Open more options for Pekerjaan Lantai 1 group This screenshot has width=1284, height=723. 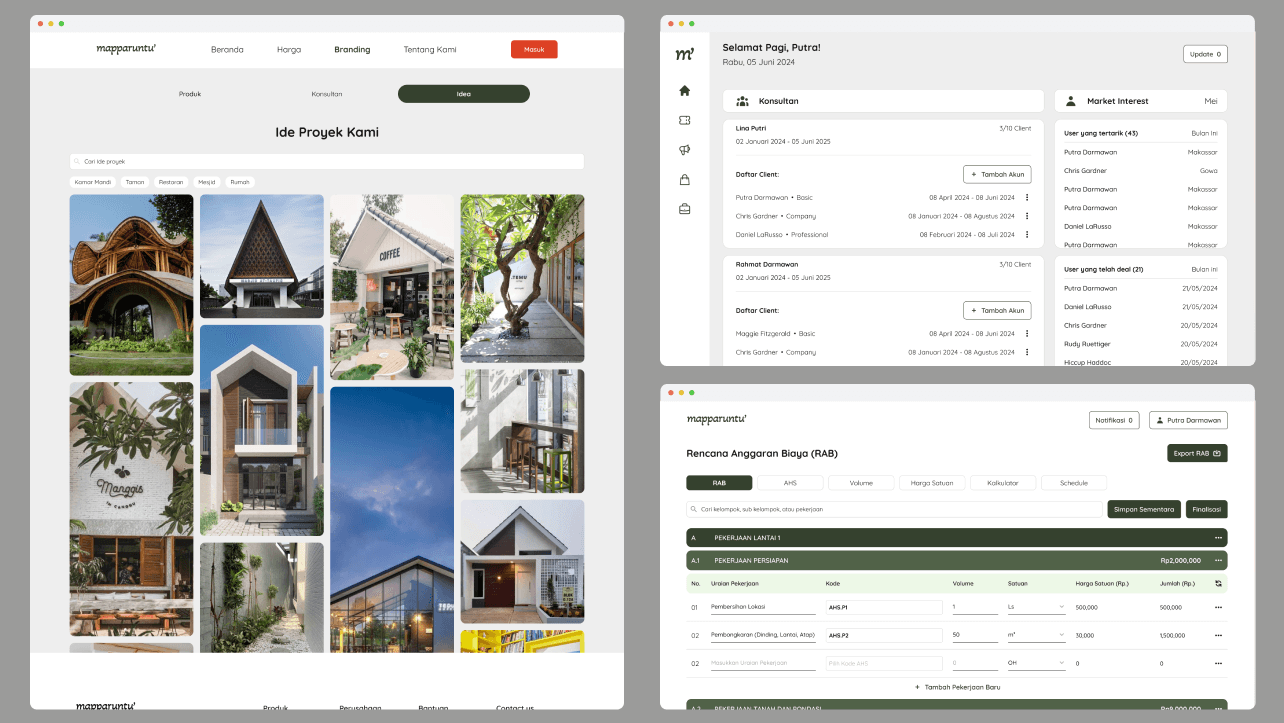1218,538
